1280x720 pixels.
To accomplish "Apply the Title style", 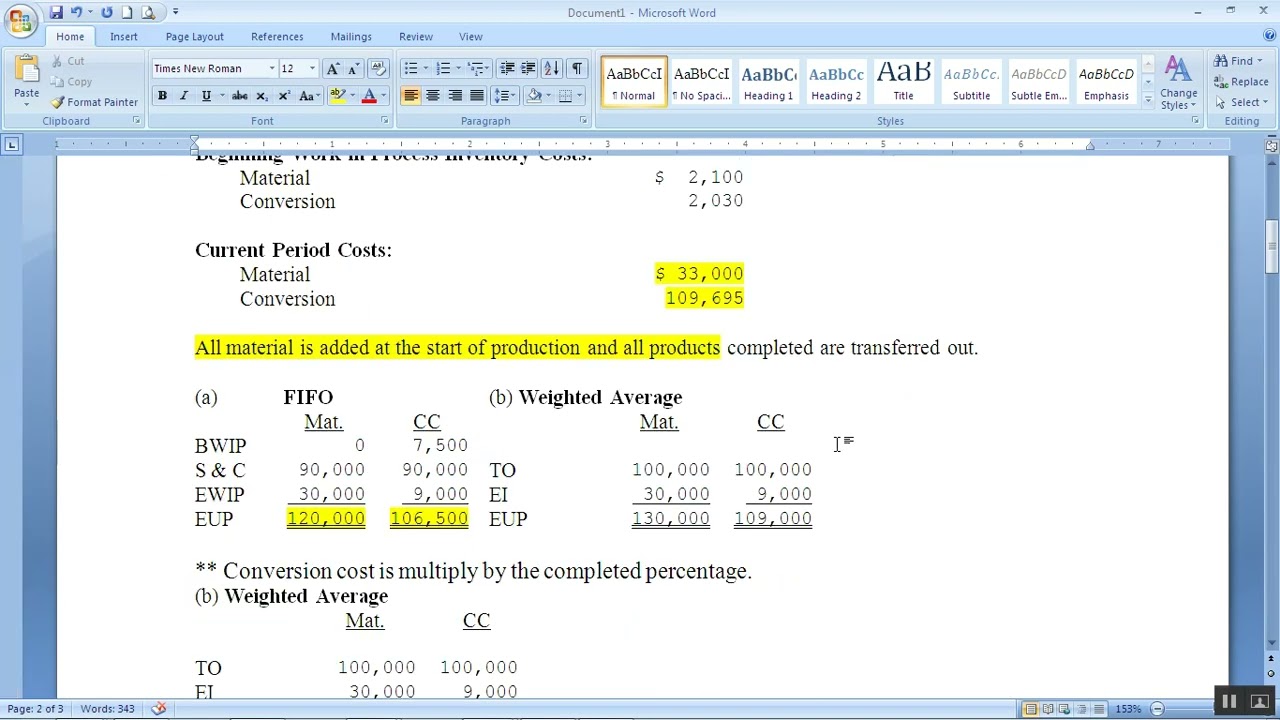I will click(x=903, y=82).
